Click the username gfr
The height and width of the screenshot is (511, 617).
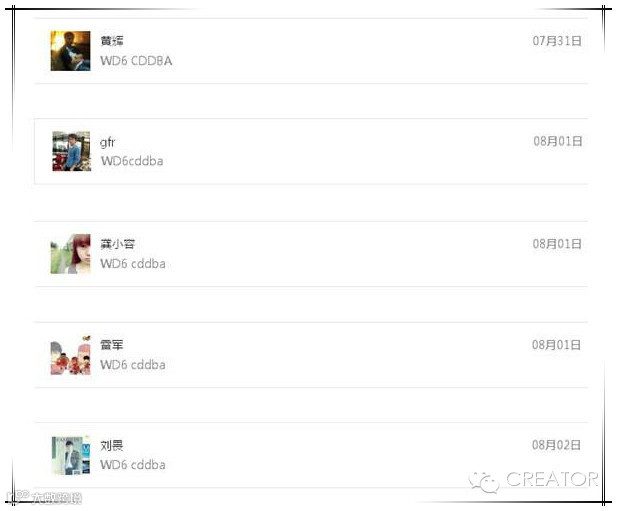coord(107,142)
